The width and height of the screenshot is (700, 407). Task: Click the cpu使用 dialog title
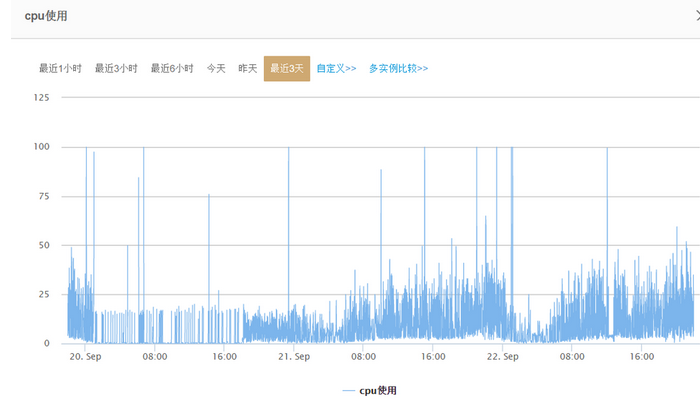click(x=46, y=16)
